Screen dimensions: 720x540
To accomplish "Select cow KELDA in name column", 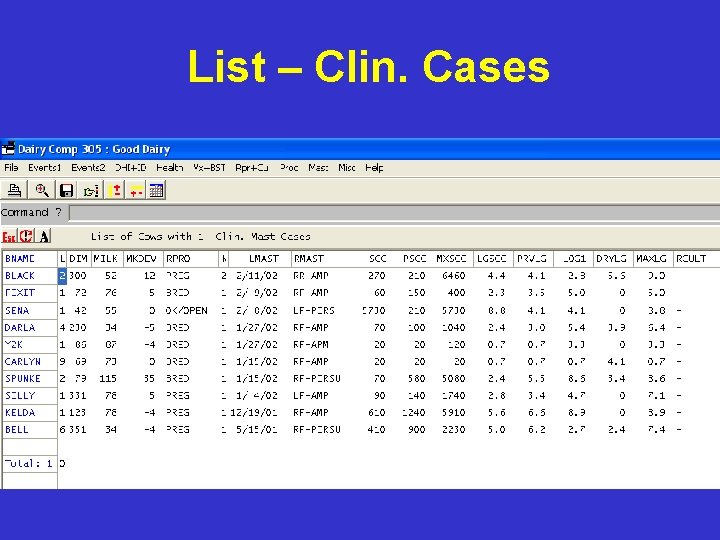I will click(x=30, y=412).
